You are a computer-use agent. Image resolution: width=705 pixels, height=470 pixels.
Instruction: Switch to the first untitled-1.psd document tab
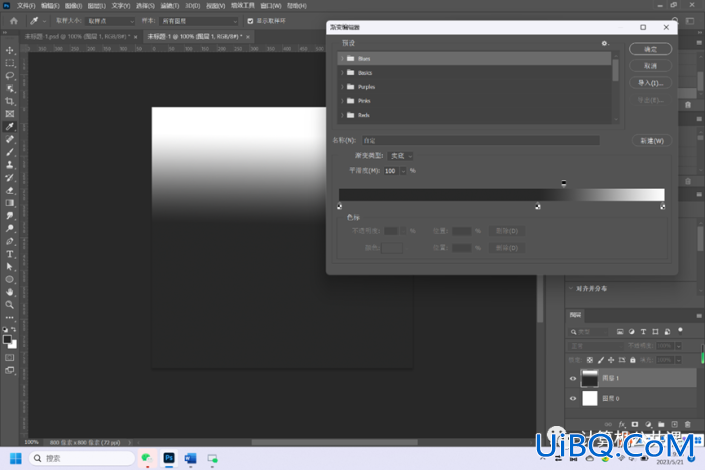[77, 36]
